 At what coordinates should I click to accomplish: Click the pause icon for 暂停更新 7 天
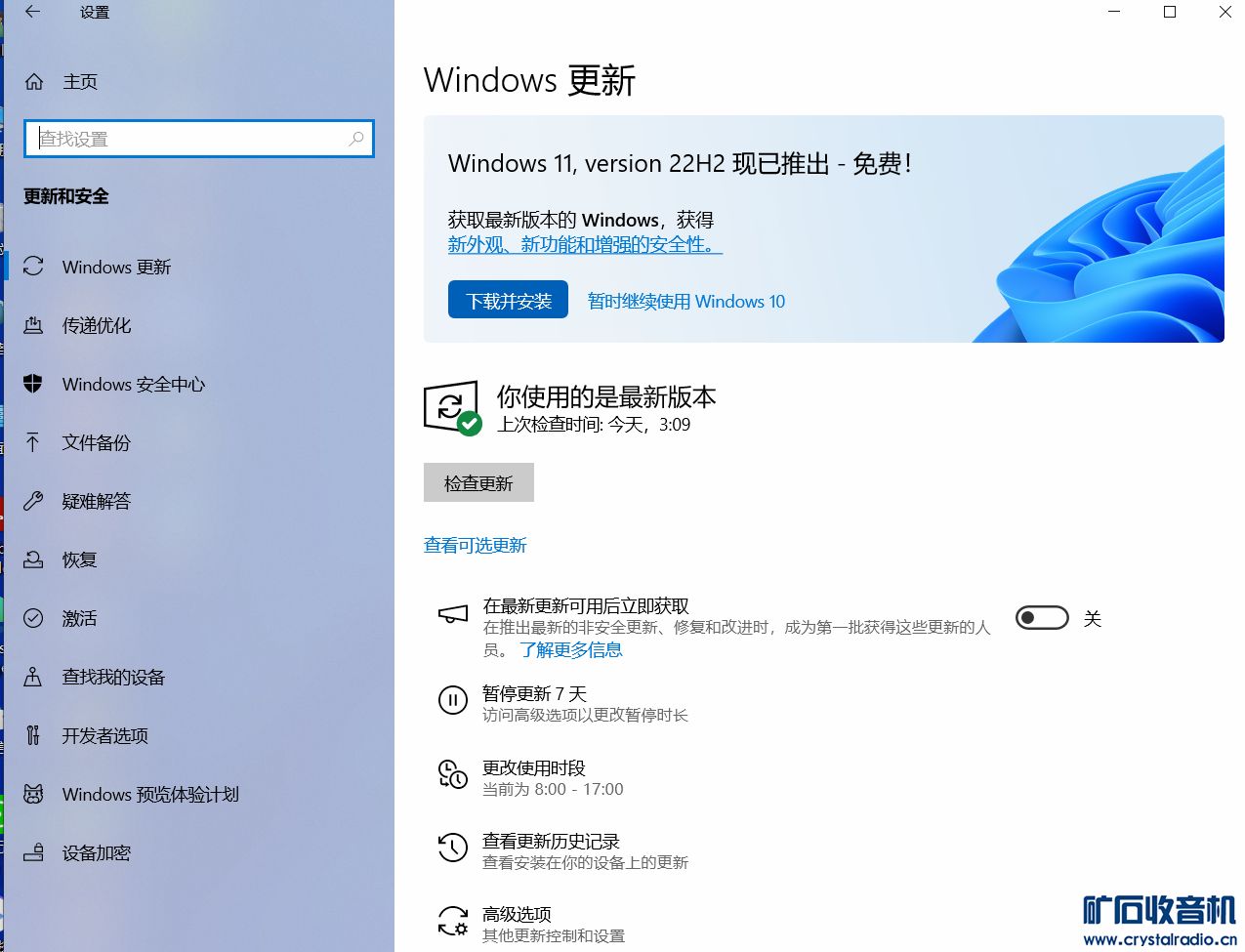click(x=453, y=700)
